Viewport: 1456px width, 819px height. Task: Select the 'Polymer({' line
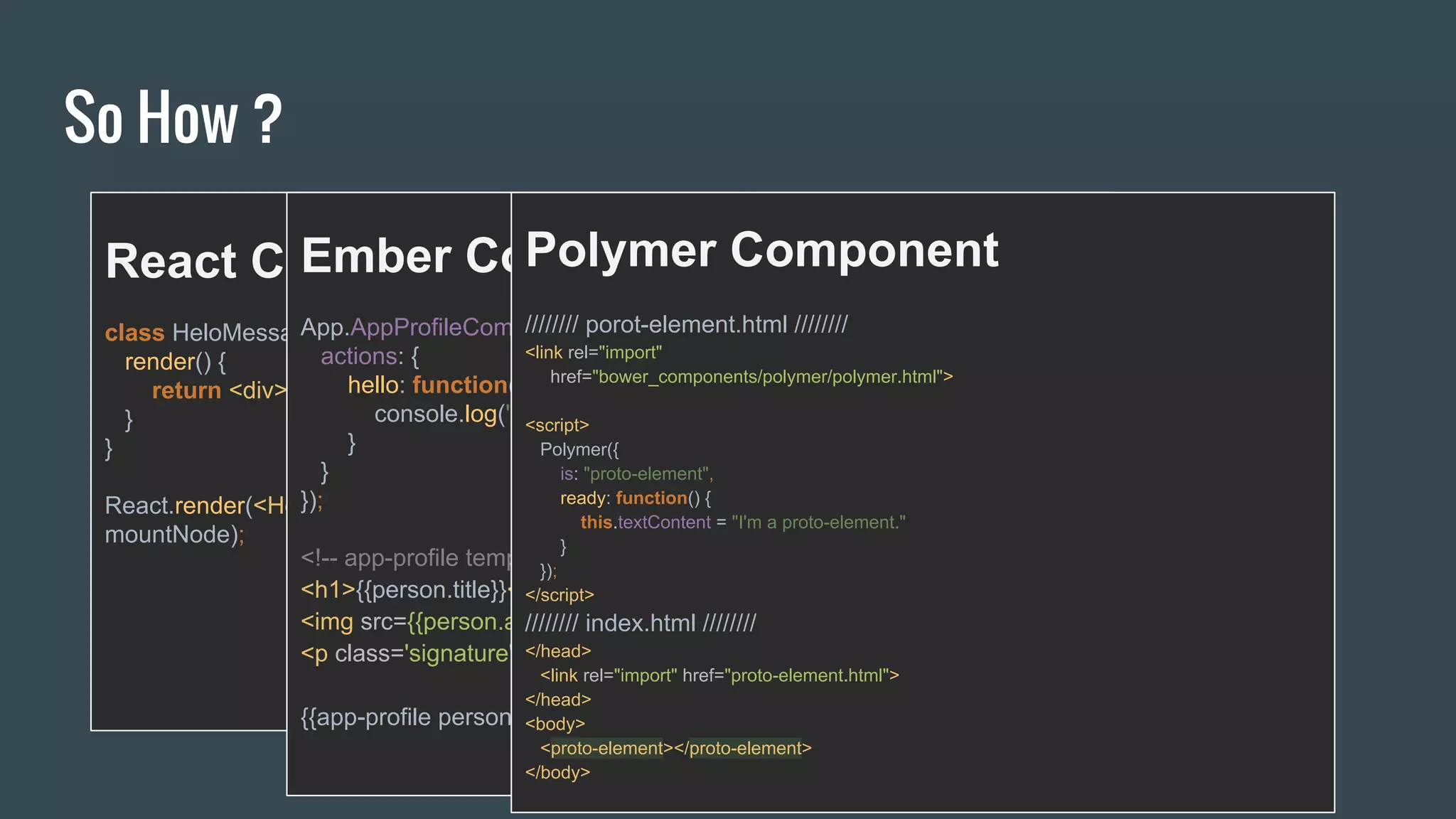click(579, 450)
